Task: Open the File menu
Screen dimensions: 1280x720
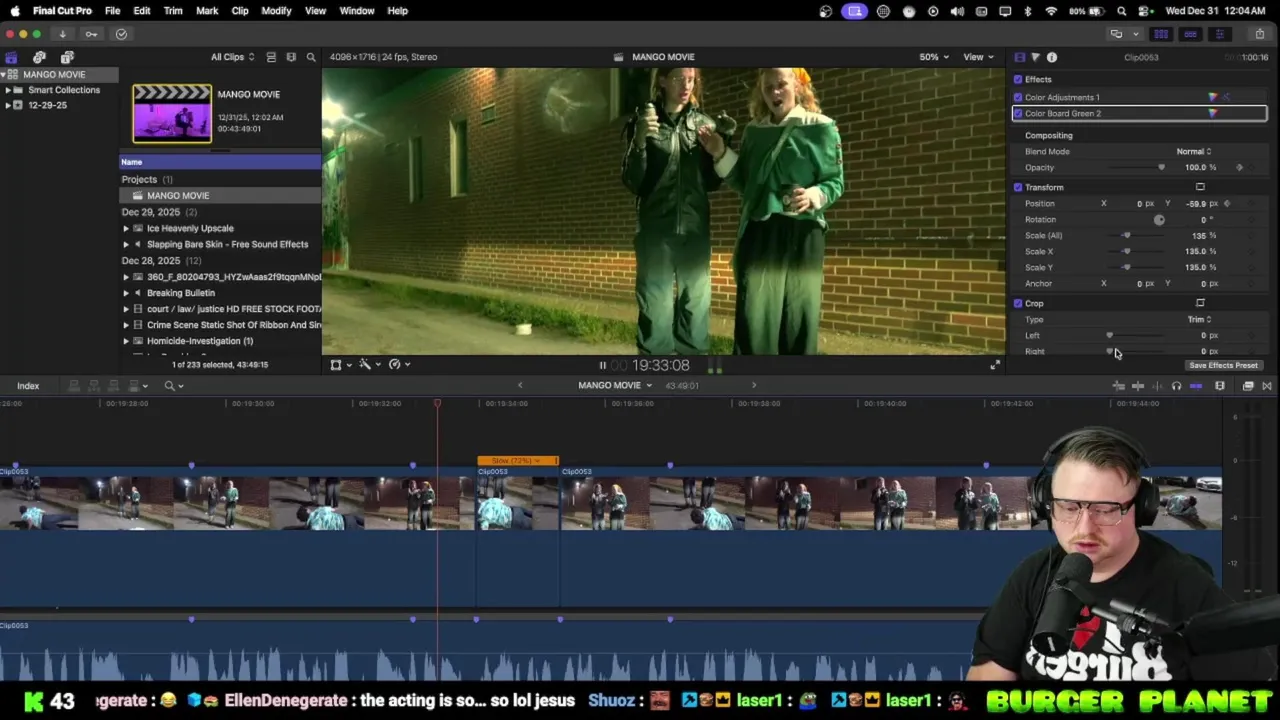Action: tap(113, 11)
